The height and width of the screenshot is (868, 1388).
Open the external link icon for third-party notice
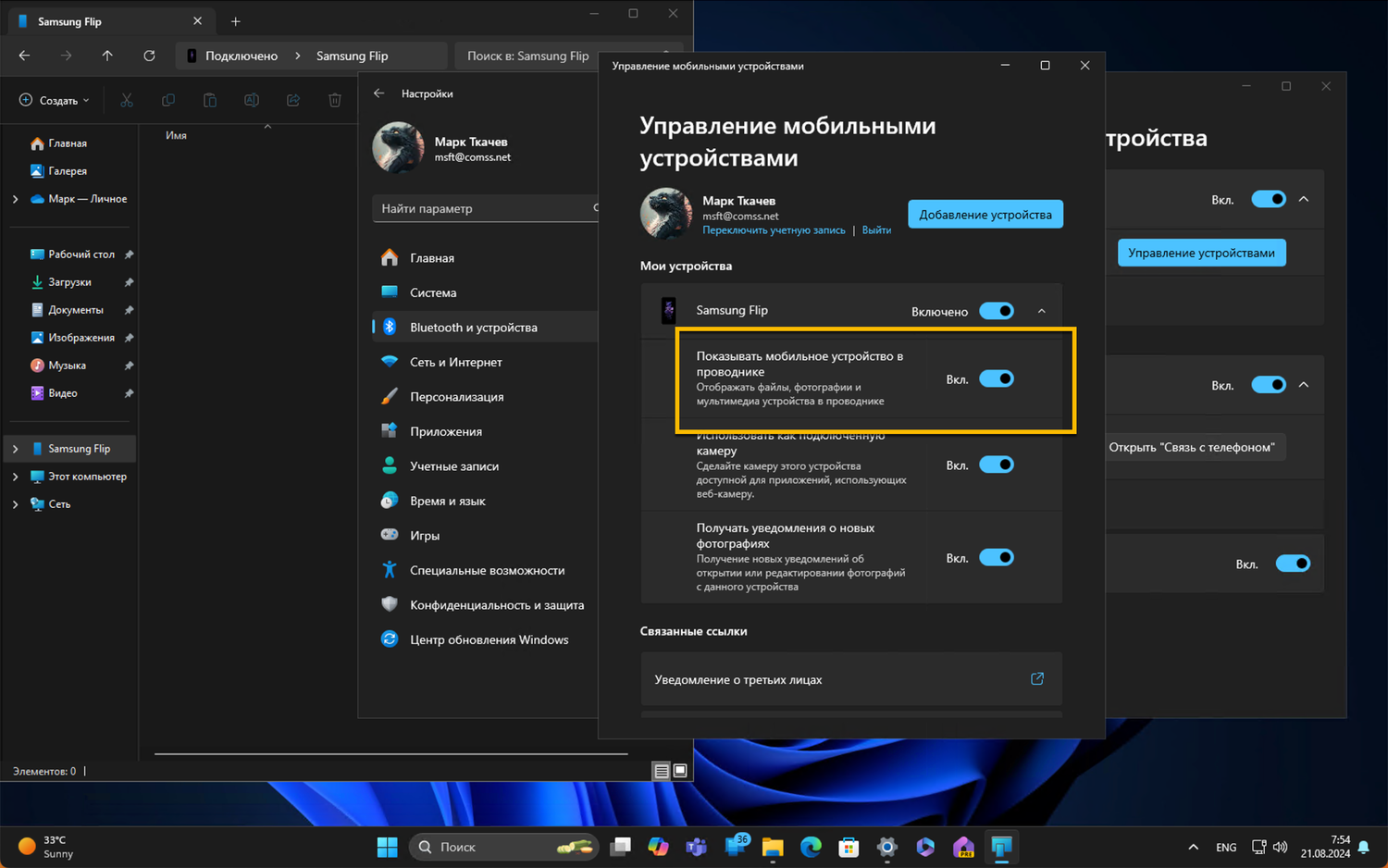coord(1037,679)
